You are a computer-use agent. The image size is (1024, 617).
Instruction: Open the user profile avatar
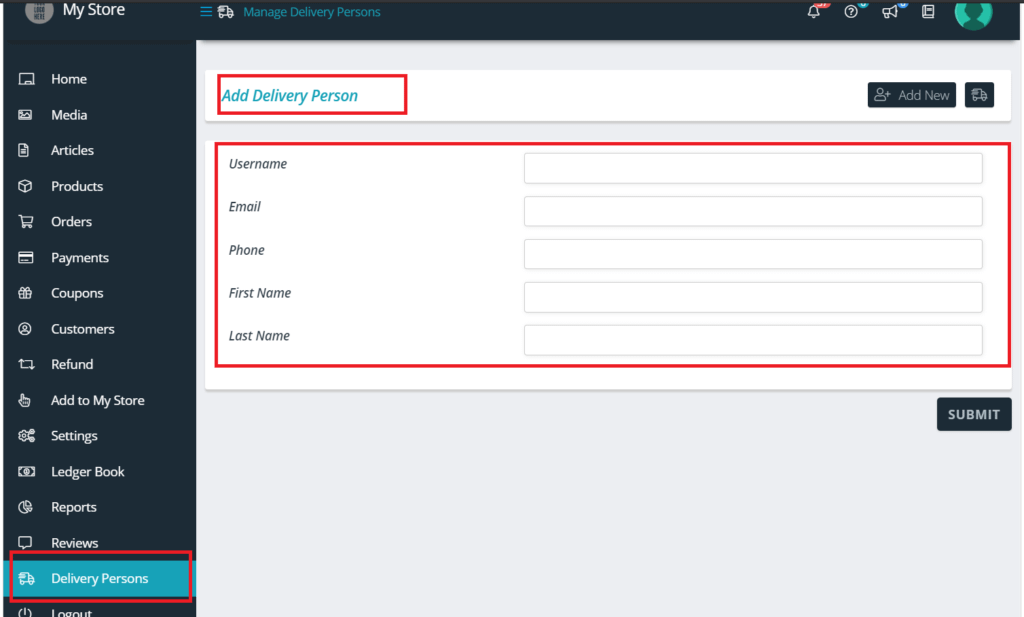973,12
